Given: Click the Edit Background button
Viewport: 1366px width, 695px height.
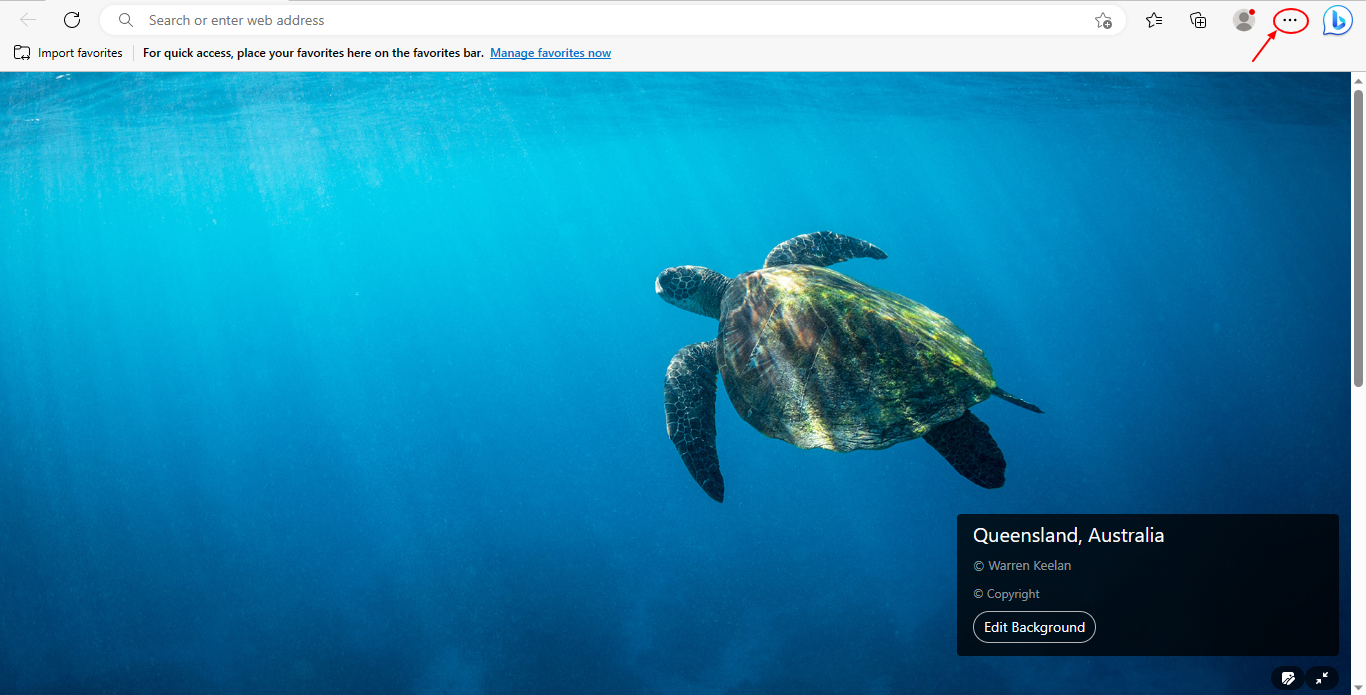Looking at the screenshot, I should coord(1034,627).
